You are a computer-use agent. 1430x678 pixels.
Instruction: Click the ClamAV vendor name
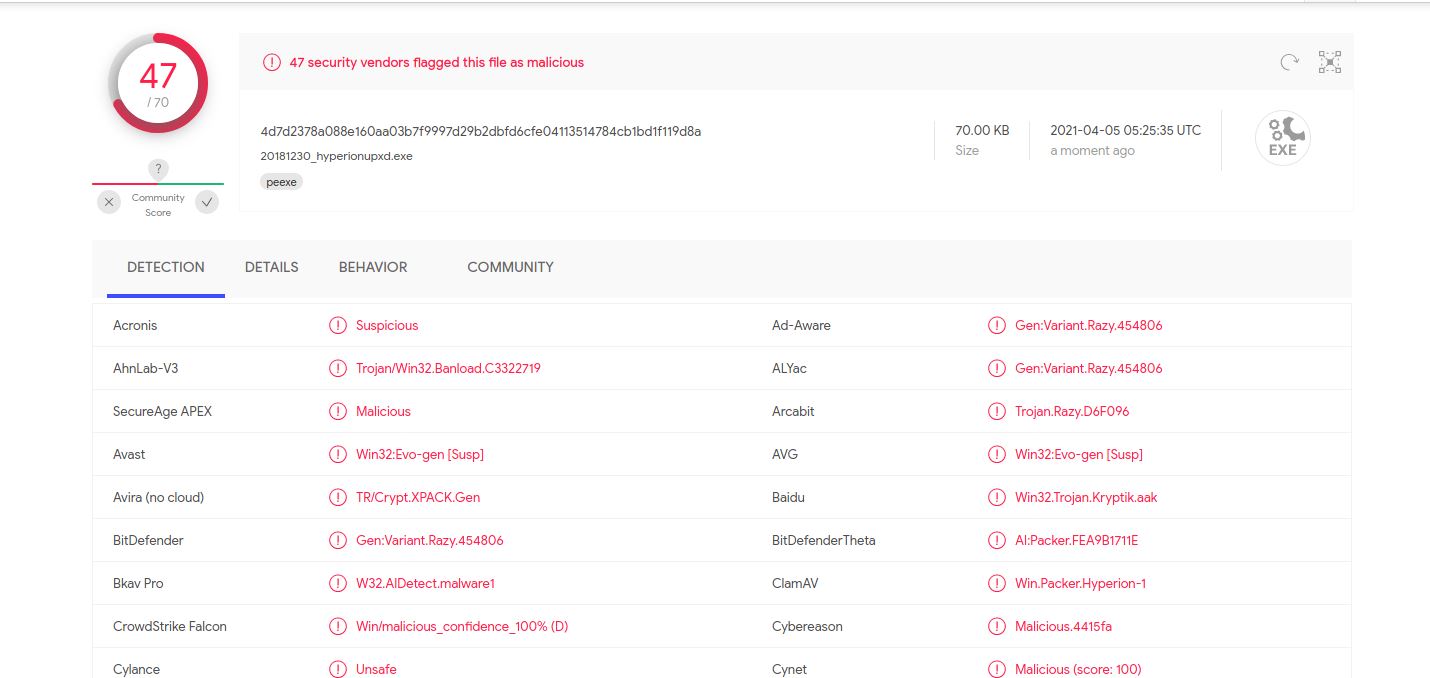coord(796,583)
